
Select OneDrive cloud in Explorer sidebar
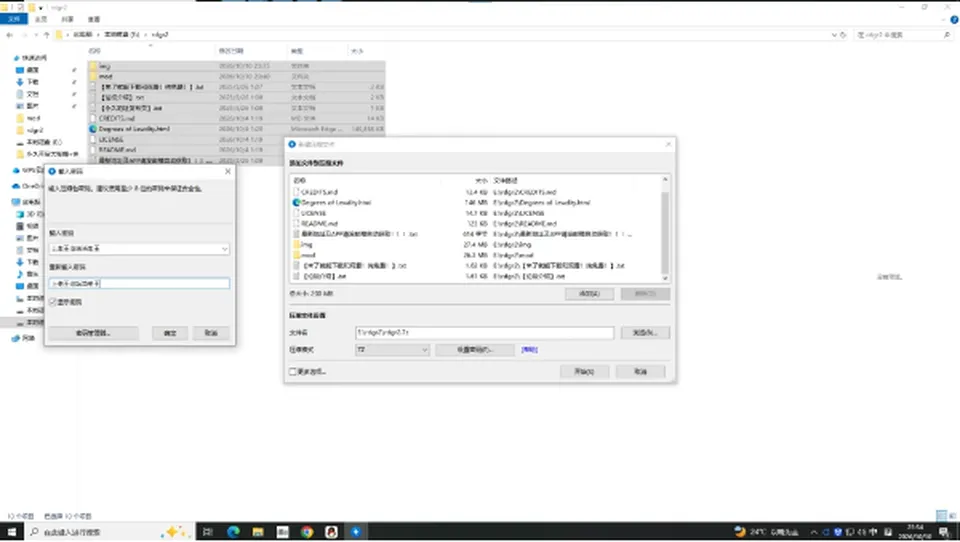16,186
